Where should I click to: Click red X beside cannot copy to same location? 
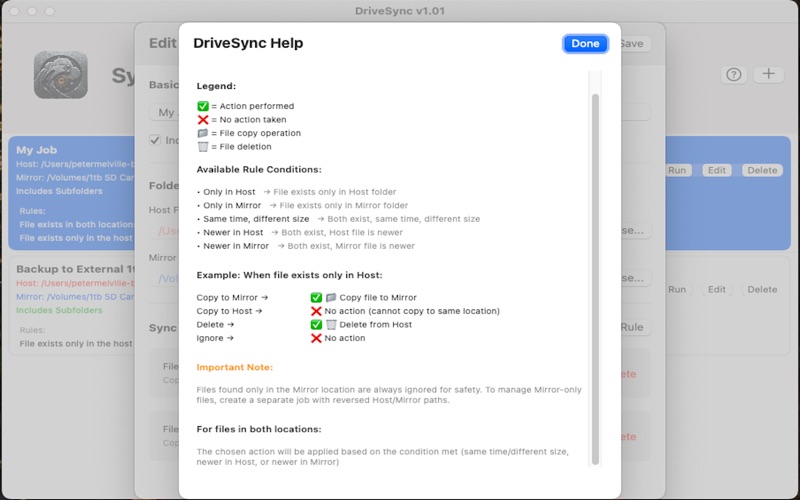(x=316, y=311)
